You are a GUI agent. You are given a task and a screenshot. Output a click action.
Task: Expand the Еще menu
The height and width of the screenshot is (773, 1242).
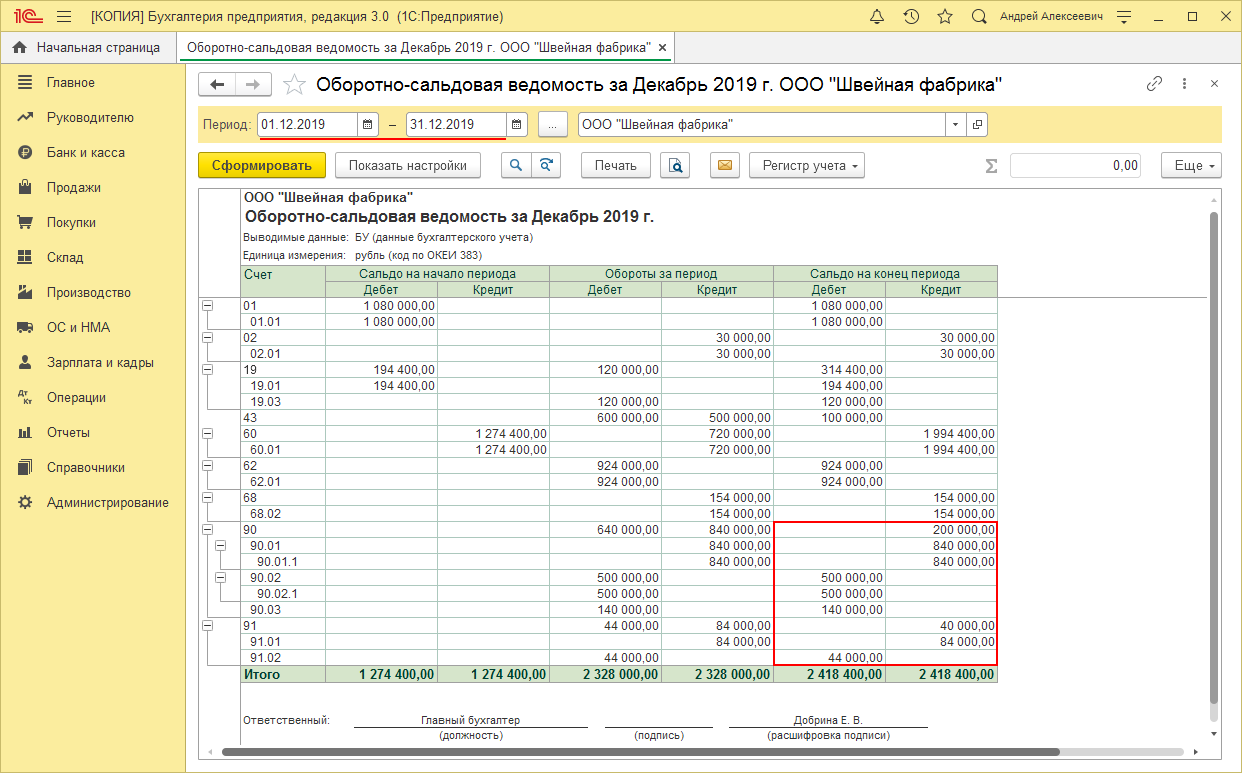(x=1190, y=166)
